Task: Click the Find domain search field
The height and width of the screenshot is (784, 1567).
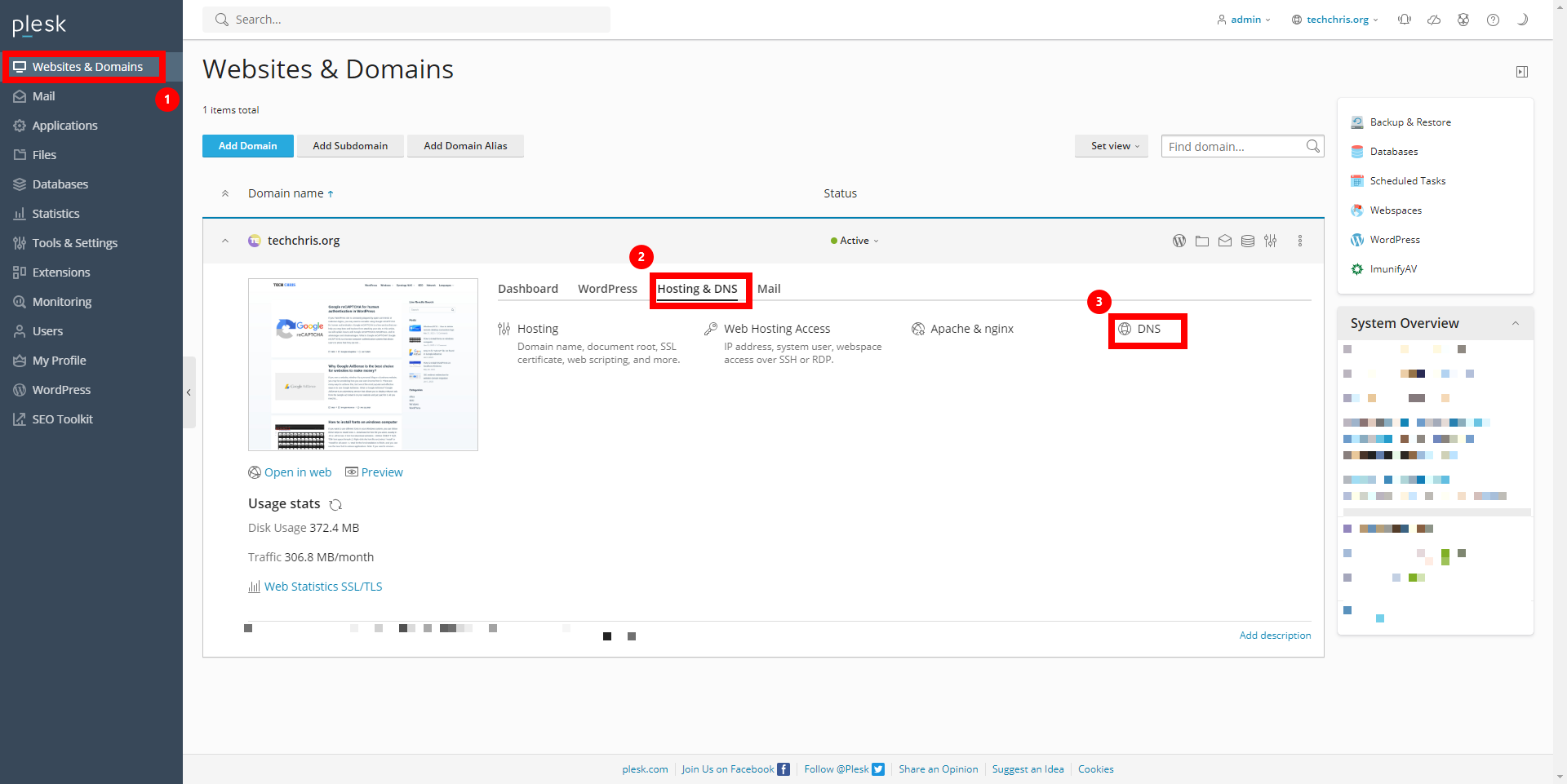Action: click(x=1232, y=147)
